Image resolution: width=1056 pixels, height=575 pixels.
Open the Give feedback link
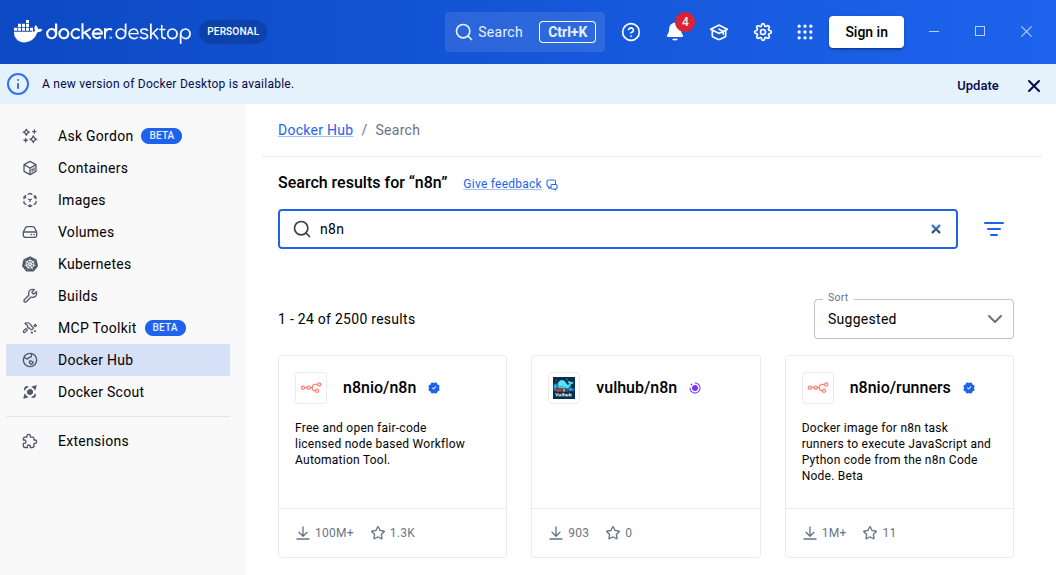pos(510,184)
